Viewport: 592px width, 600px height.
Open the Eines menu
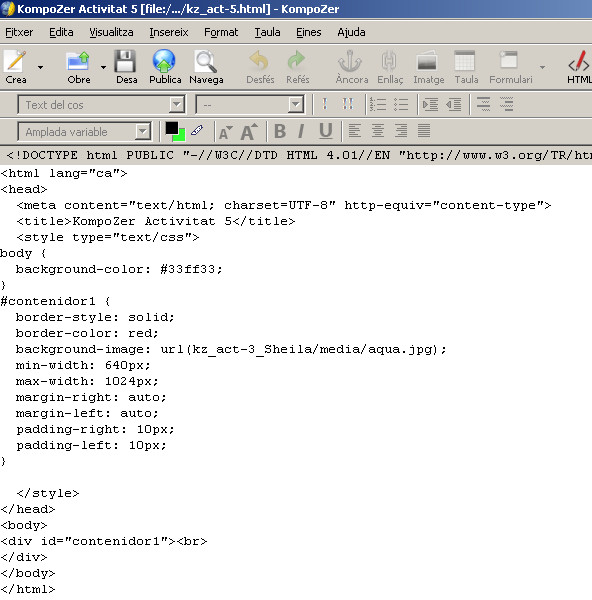[308, 32]
